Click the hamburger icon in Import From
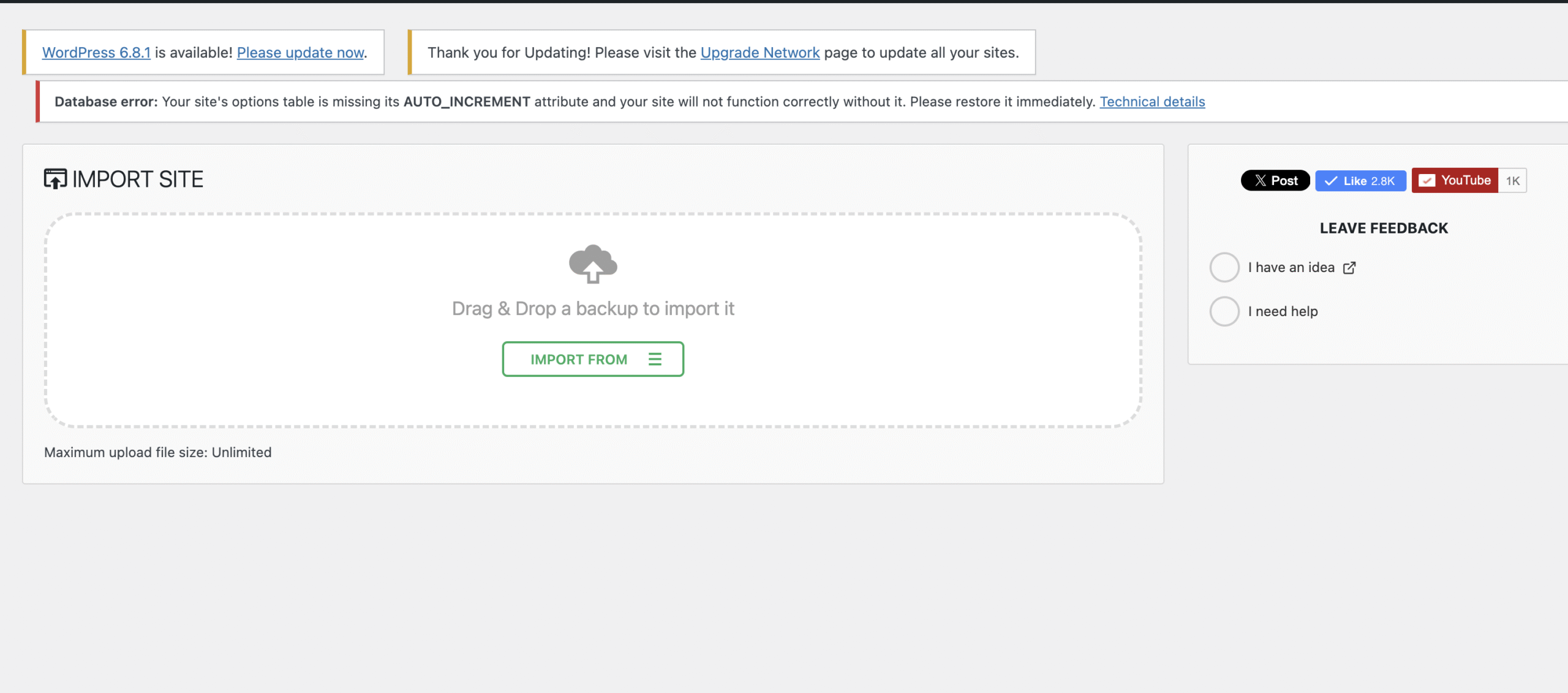 click(655, 359)
